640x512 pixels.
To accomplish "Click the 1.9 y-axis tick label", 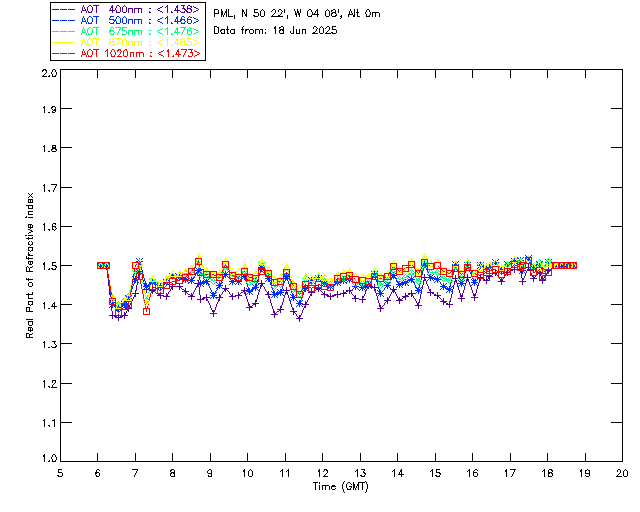I will pos(49,109).
